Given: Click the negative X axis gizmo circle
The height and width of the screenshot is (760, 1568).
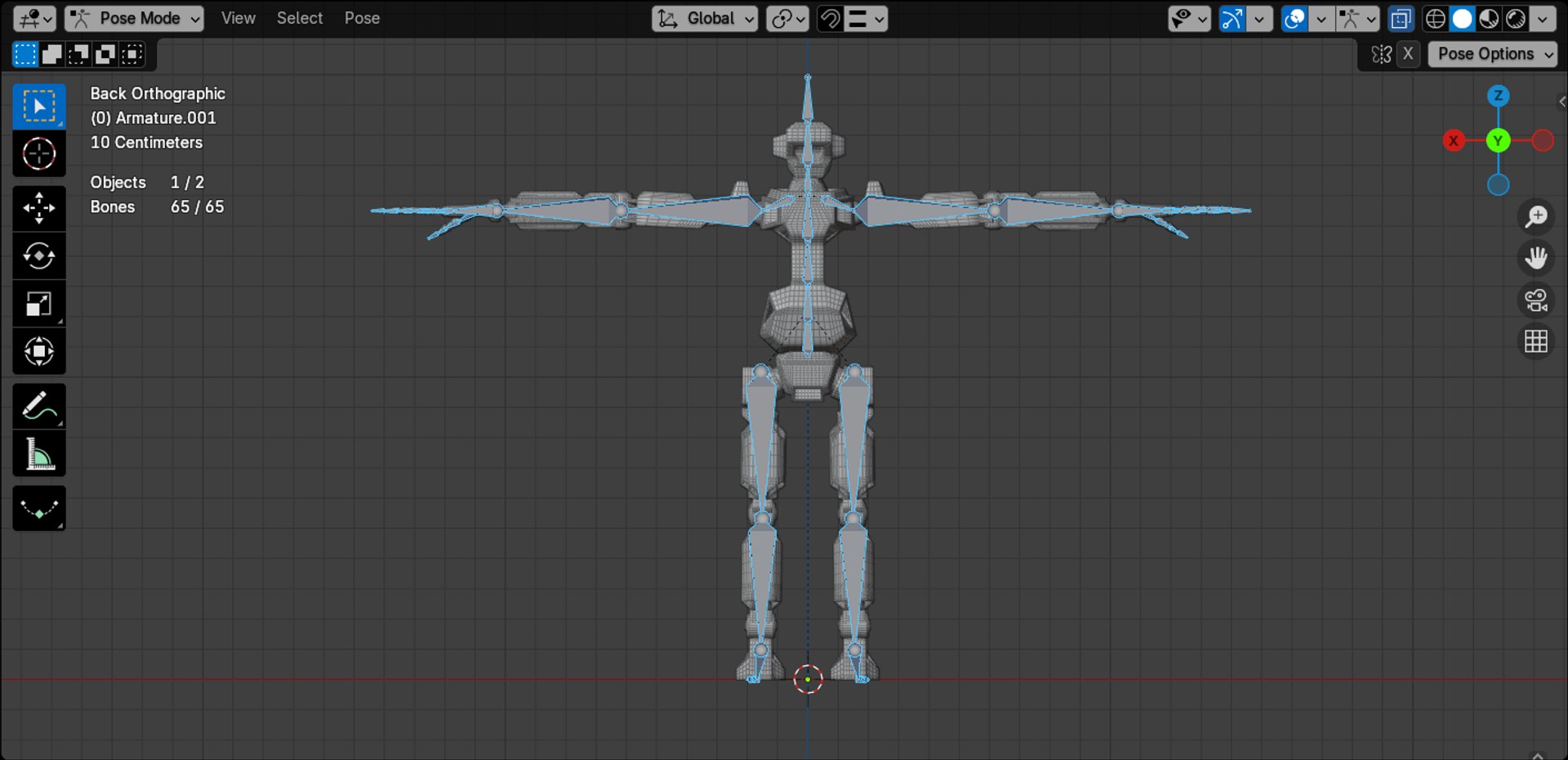Looking at the screenshot, I should 1543,140.
